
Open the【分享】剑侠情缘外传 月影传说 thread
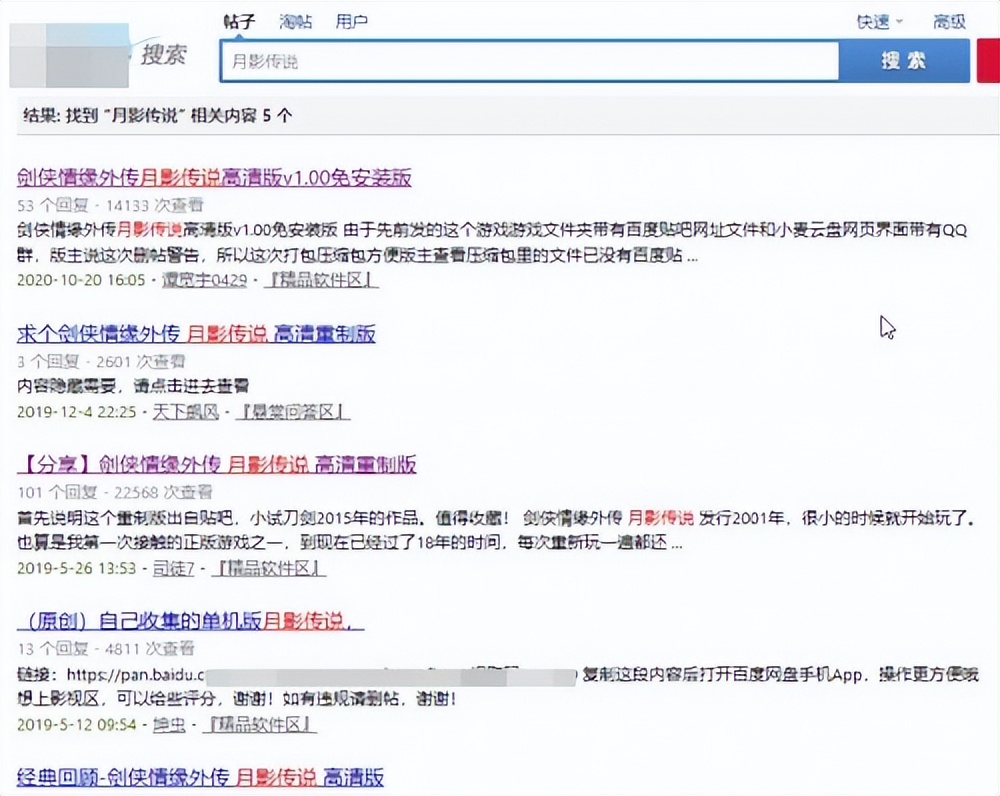coord(216,465)
